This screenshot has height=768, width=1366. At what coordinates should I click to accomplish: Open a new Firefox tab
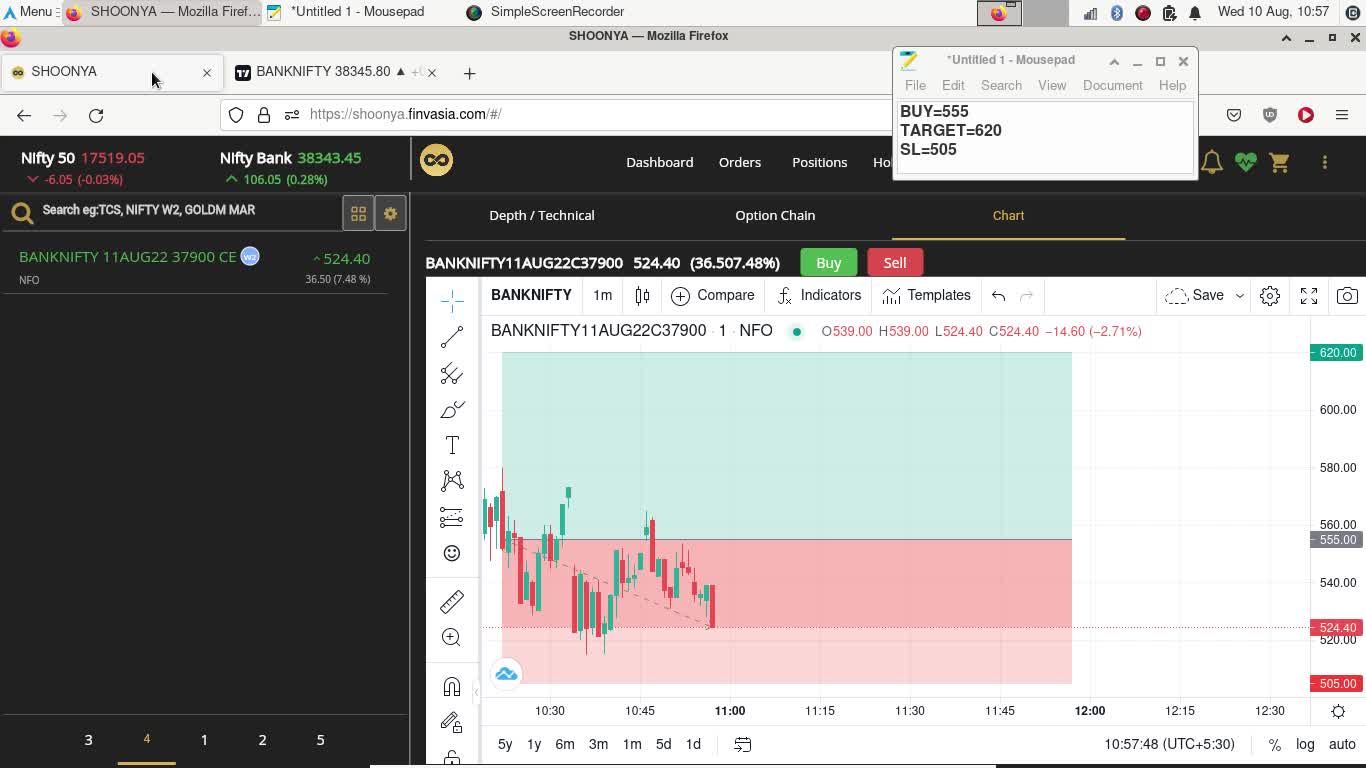[x=469, y=72]
